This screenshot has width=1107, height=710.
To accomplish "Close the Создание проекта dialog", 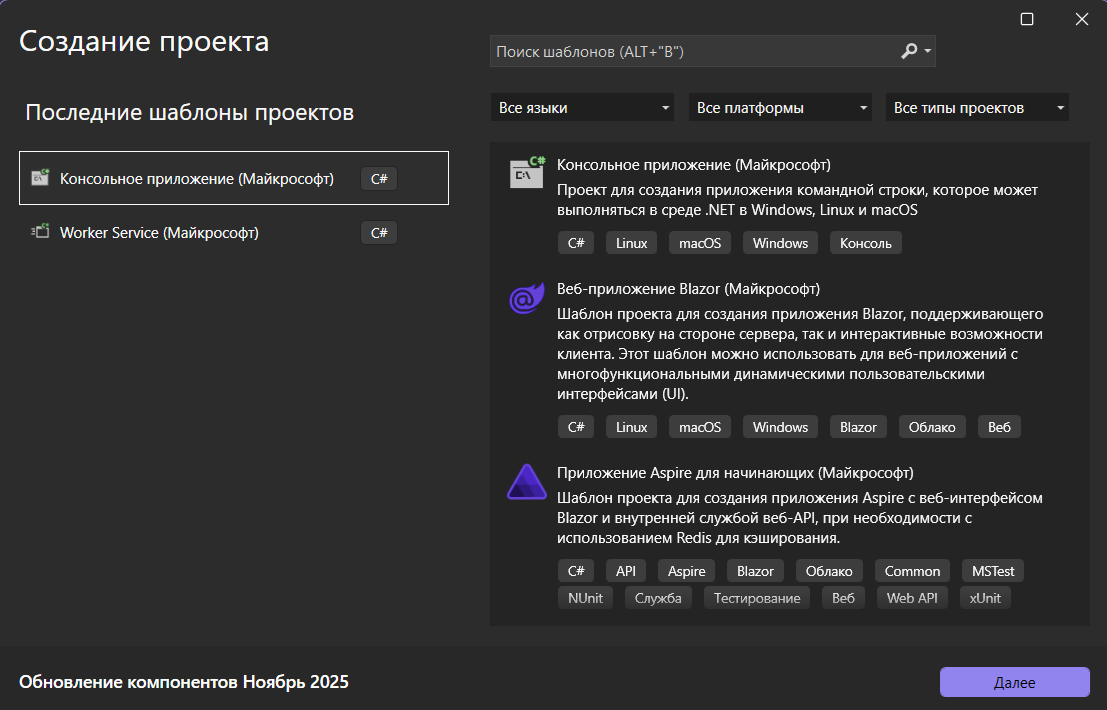I will 1082,19.
